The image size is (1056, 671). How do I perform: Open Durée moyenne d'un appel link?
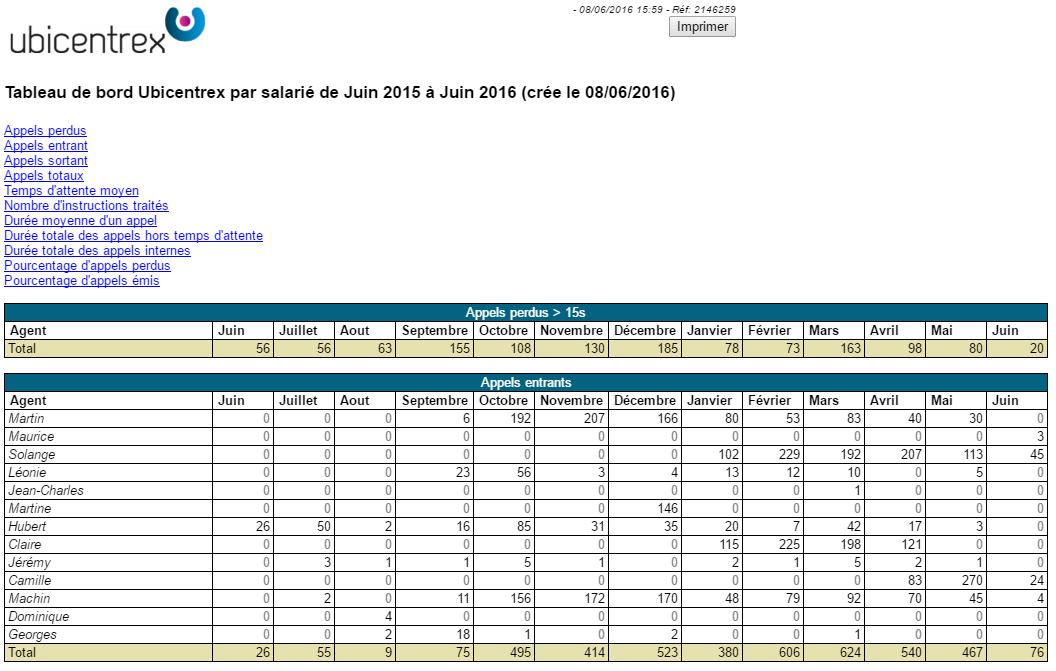(80, 220)
